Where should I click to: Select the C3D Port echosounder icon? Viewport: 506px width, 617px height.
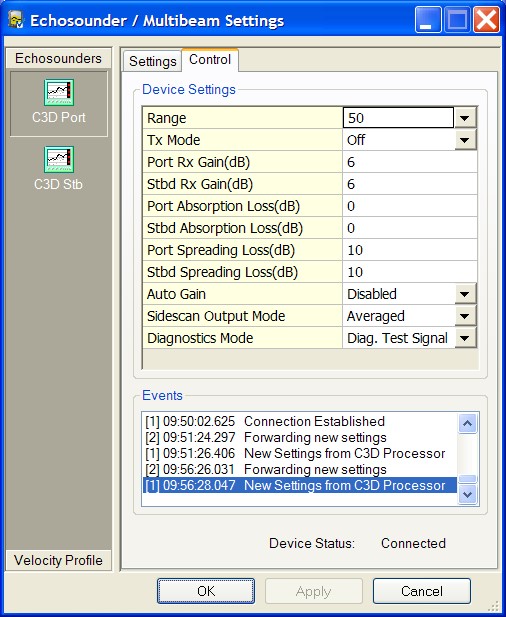click(59, 92)
